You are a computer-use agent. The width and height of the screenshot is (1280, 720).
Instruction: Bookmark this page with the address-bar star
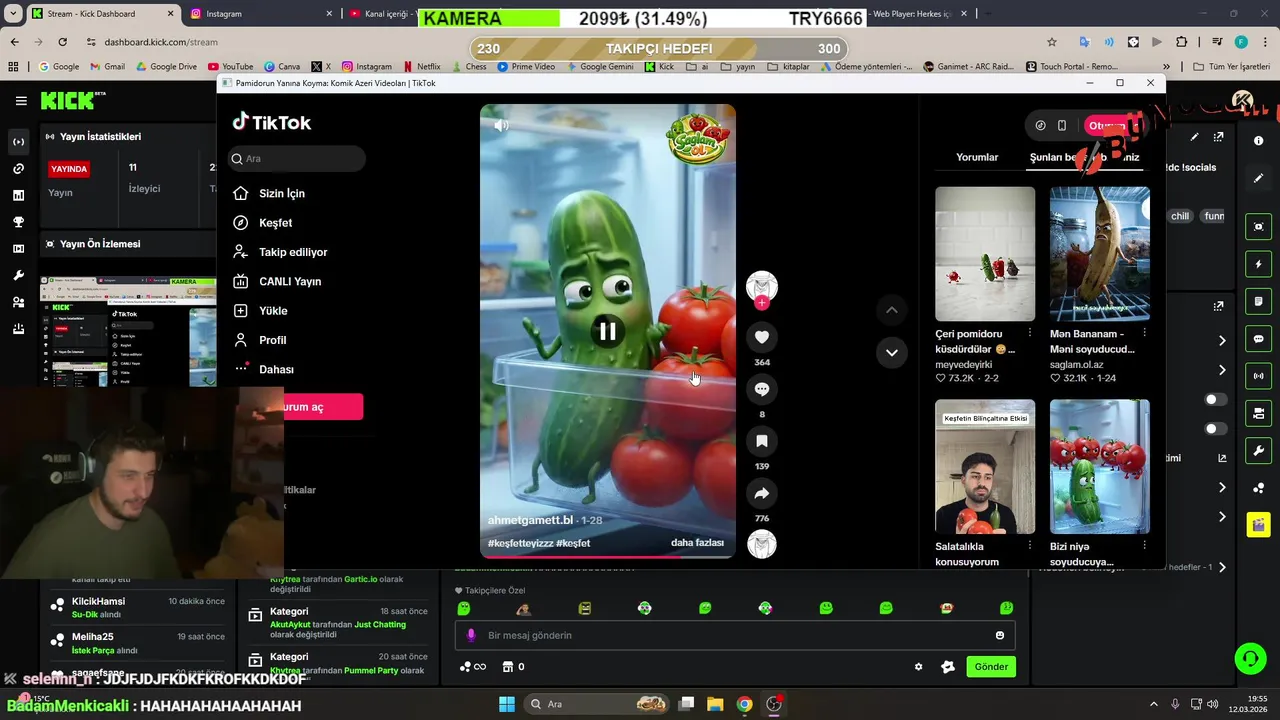click(1051, 42)
